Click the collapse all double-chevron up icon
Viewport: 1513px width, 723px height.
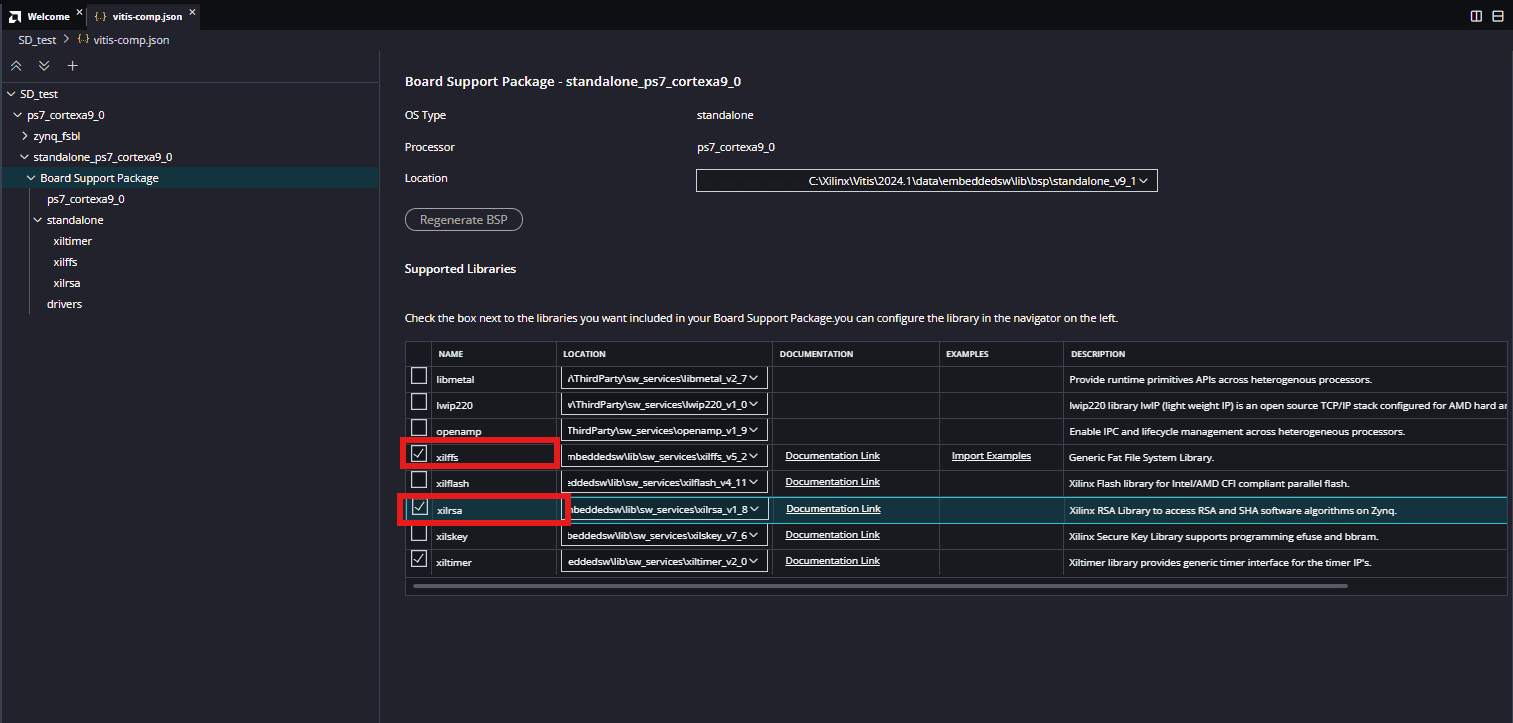[15, 66]
